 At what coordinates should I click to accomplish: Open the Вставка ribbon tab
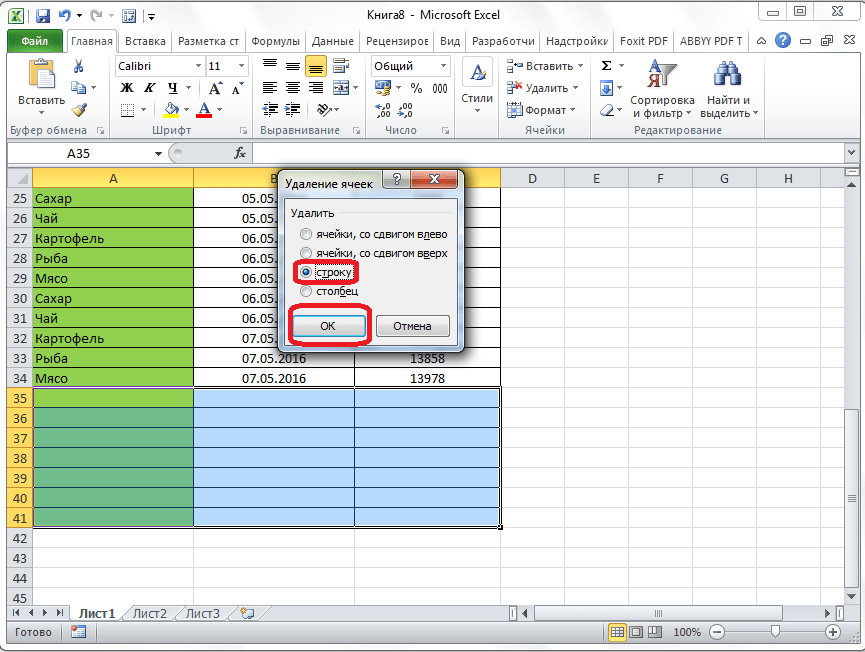[145, 41]
